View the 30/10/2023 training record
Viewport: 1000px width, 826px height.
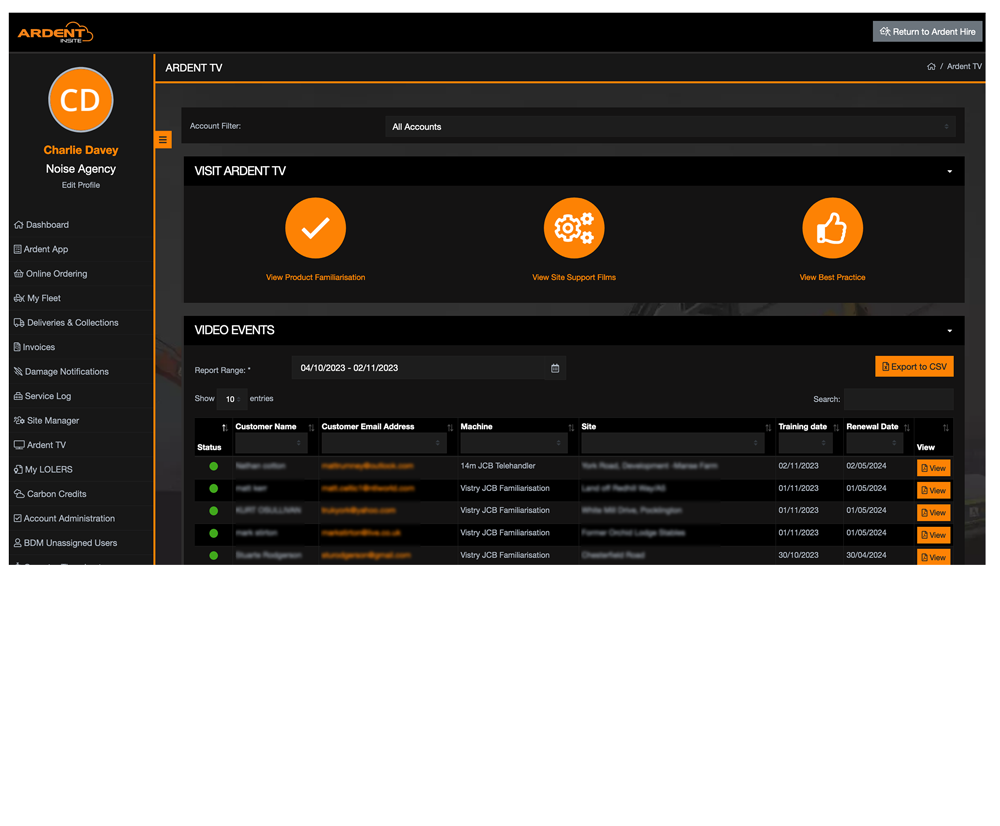coord(934,557)
